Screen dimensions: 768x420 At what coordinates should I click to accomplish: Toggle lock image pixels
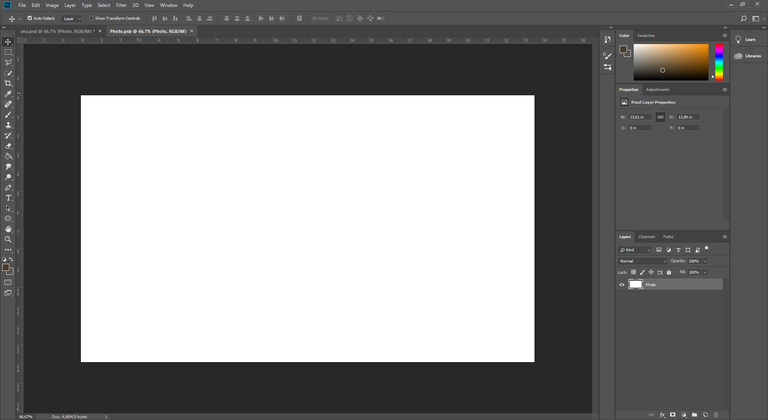pyautogui.click(x=642, y=272)
